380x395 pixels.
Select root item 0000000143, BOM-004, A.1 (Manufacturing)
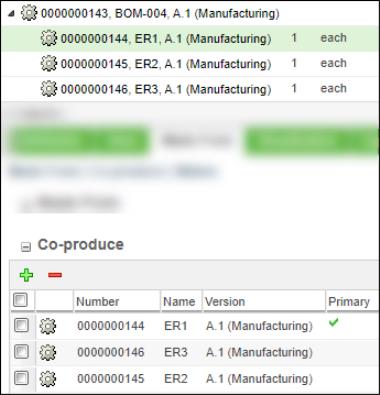point(160,14)
